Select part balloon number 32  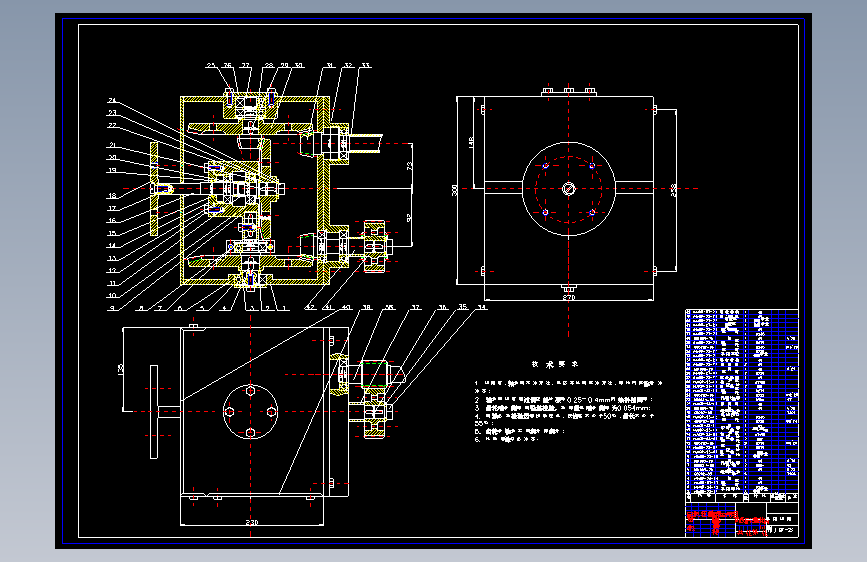pos(348,65)
